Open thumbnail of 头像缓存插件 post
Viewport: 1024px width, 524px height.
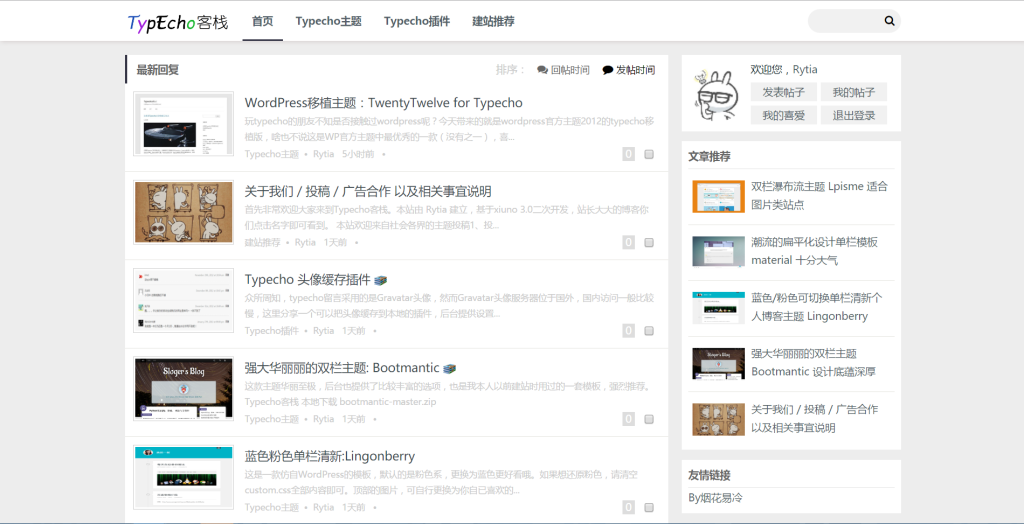tap(184, 301)
